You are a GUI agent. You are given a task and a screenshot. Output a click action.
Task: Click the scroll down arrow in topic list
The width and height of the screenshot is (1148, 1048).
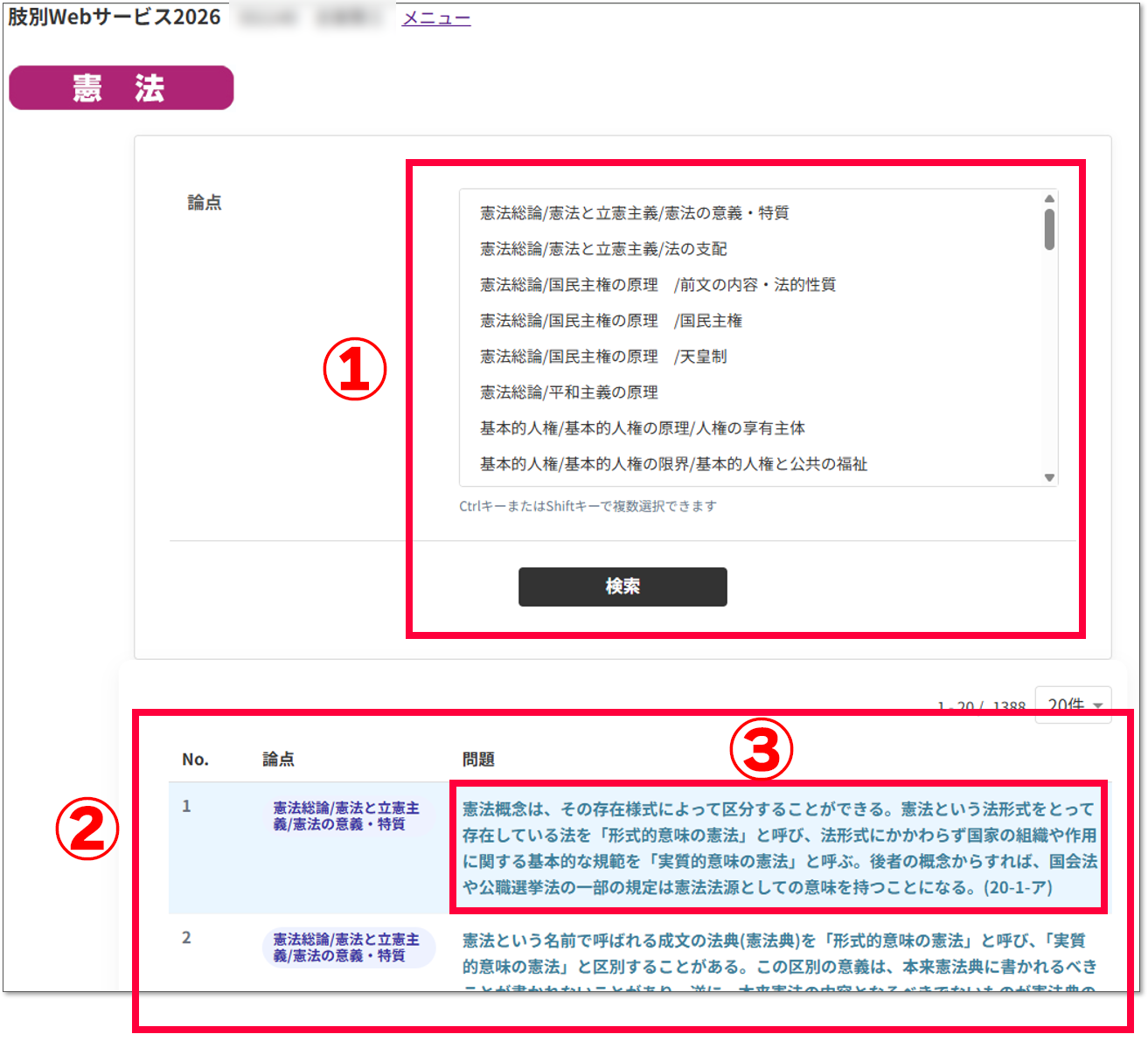click(x=1049, y=477)
